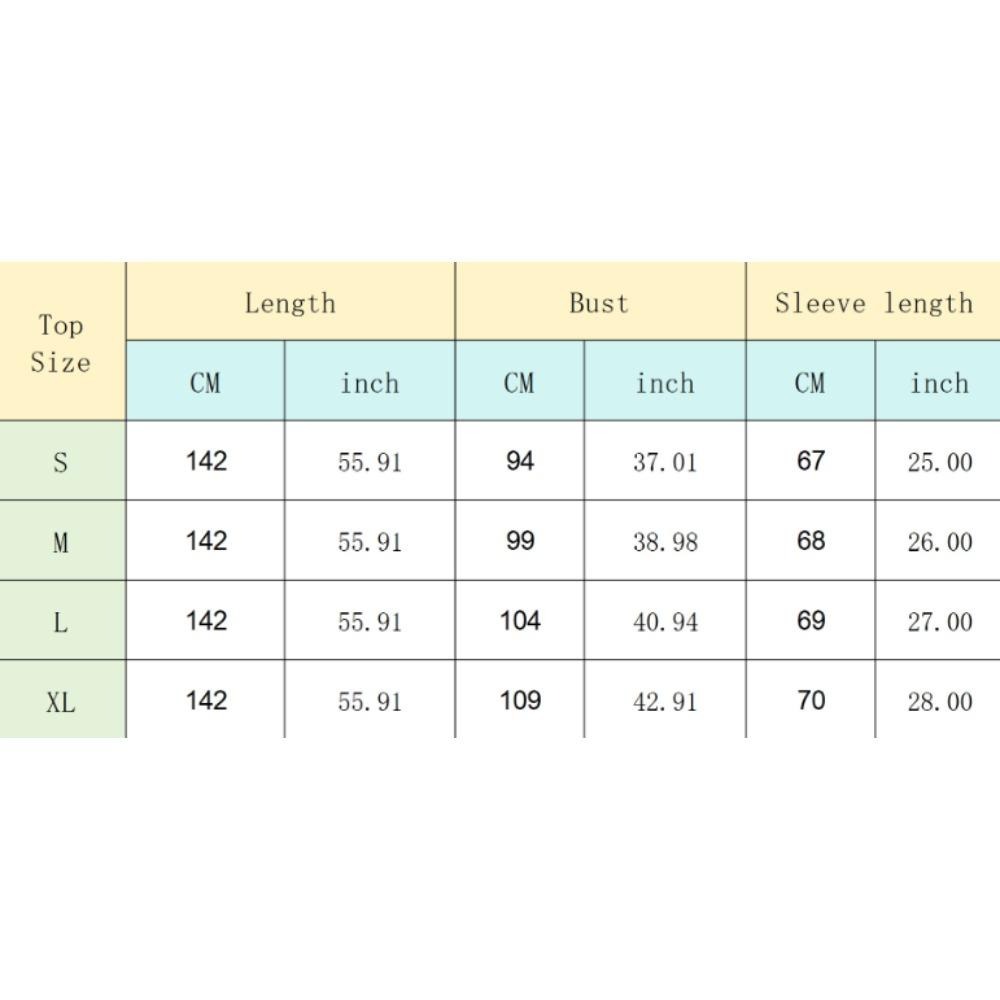Click the Bust column header
This screenshot has width=1000, height=1000.
tap(599, 303)
